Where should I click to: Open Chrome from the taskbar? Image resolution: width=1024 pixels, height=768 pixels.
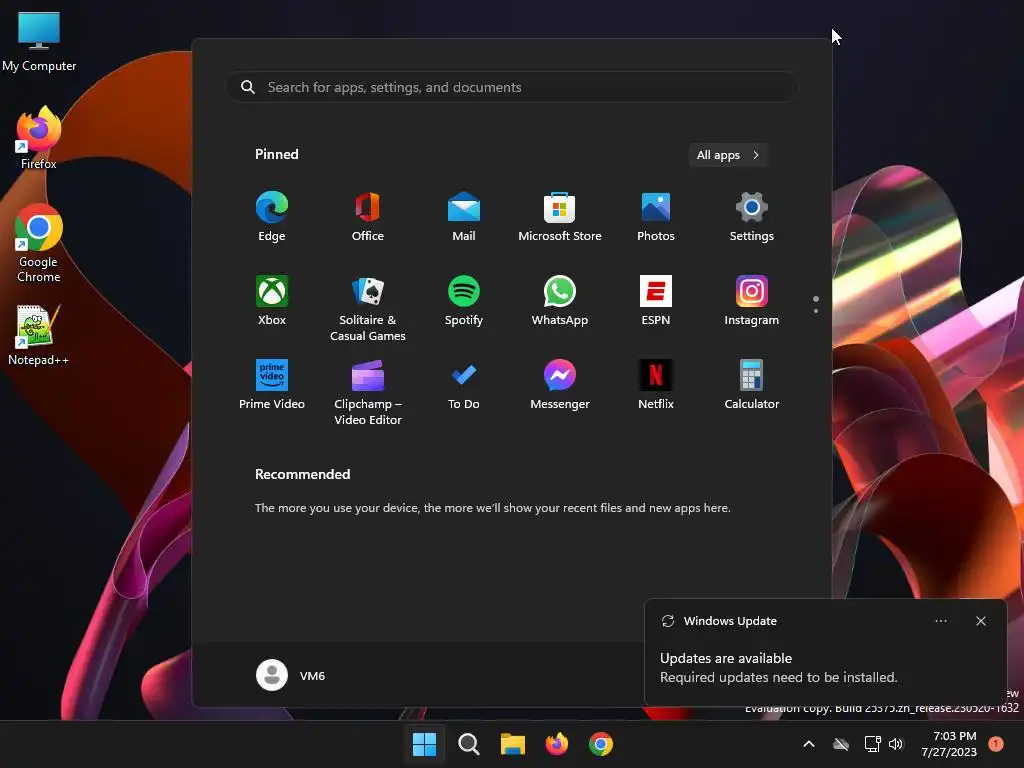(x=601, y=744)
